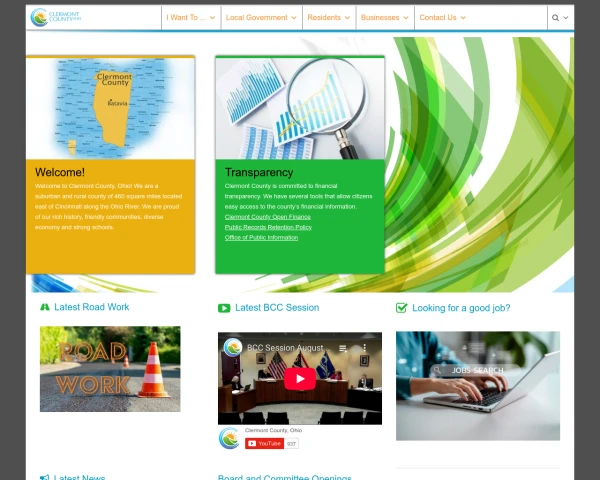Click the road icon beside Latest Road Work
The image size is (600, 480).
pos(45,307)
